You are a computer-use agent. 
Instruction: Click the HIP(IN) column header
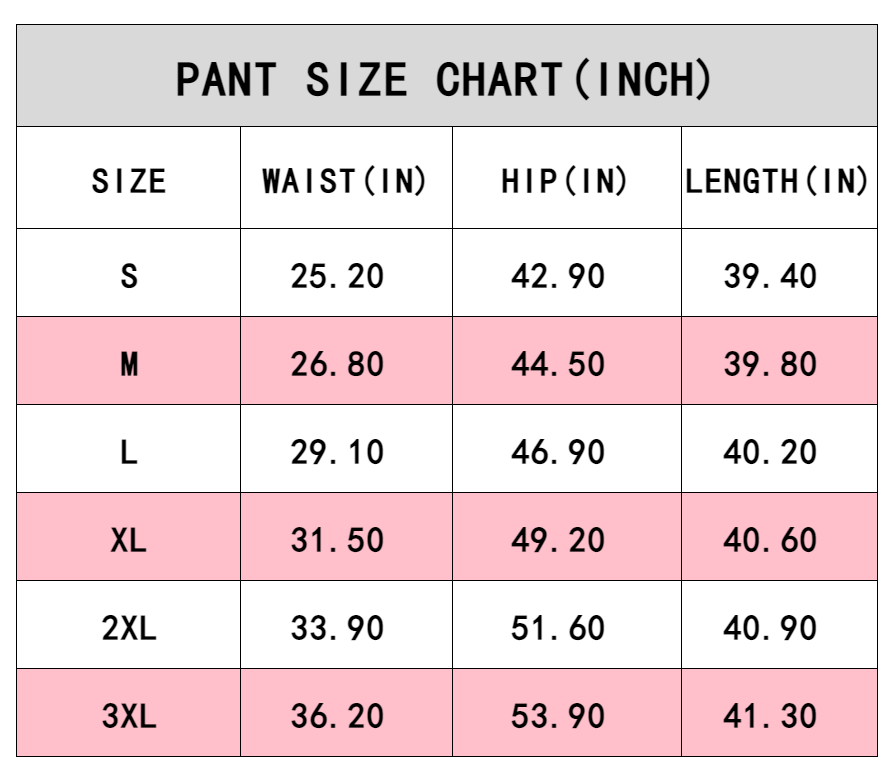tap(565, 181)
